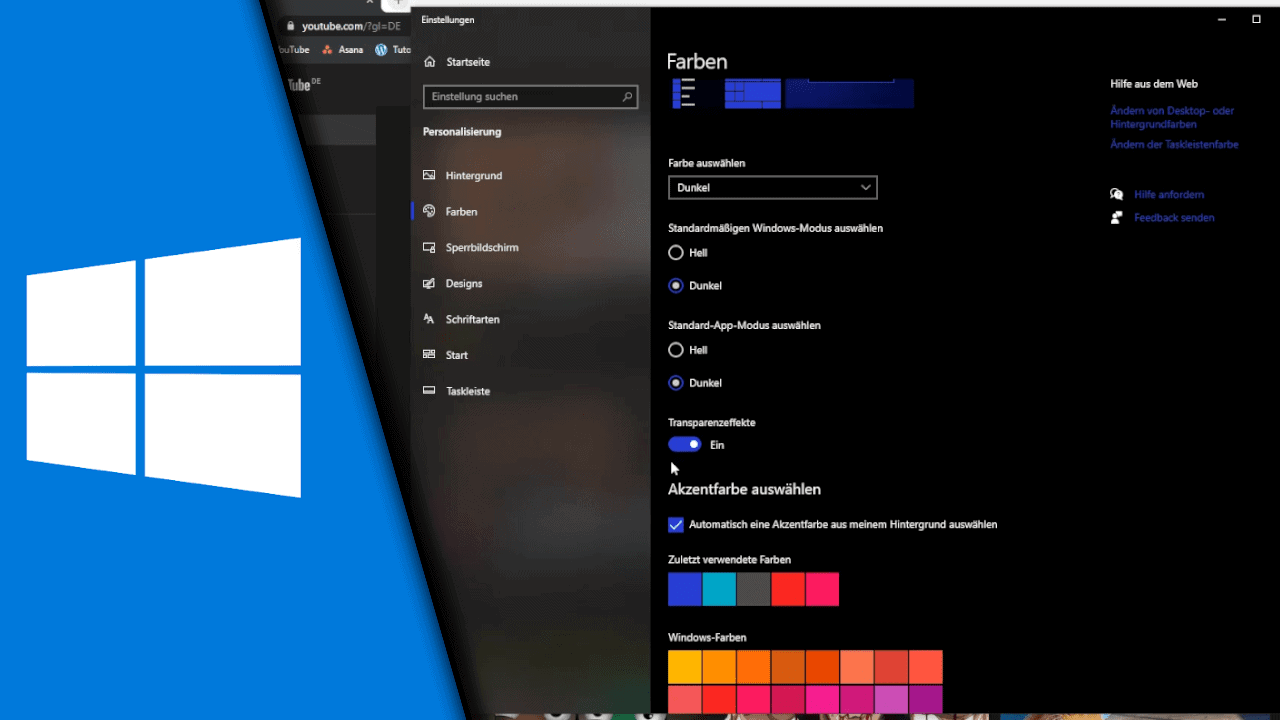
Task: Open the Ändern der Taskleistenfarbe link
Action: point(1174,144)
